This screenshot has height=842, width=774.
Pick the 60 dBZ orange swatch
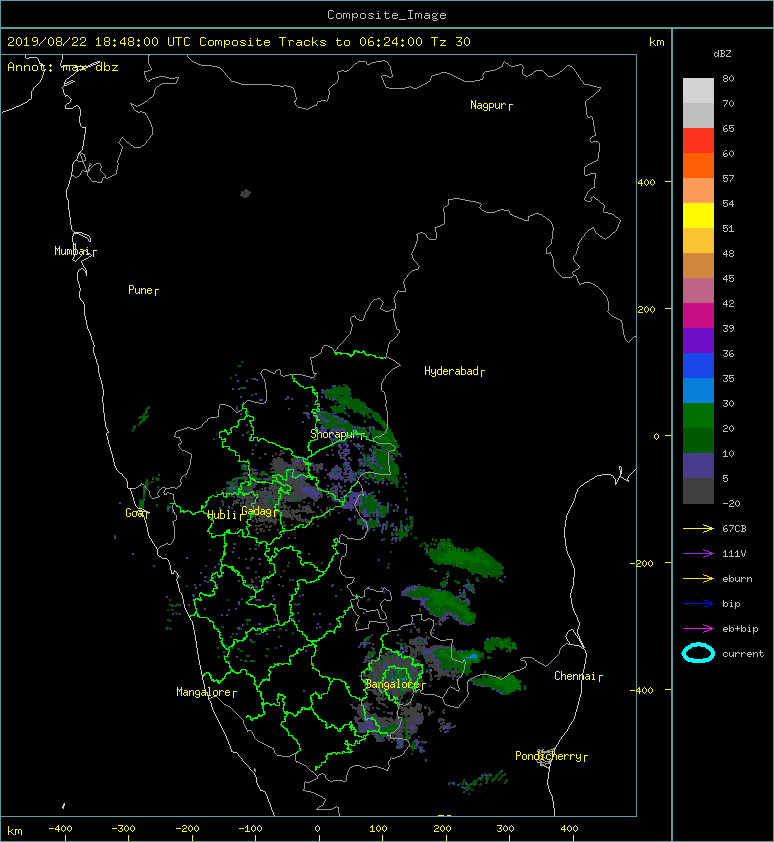698,165
